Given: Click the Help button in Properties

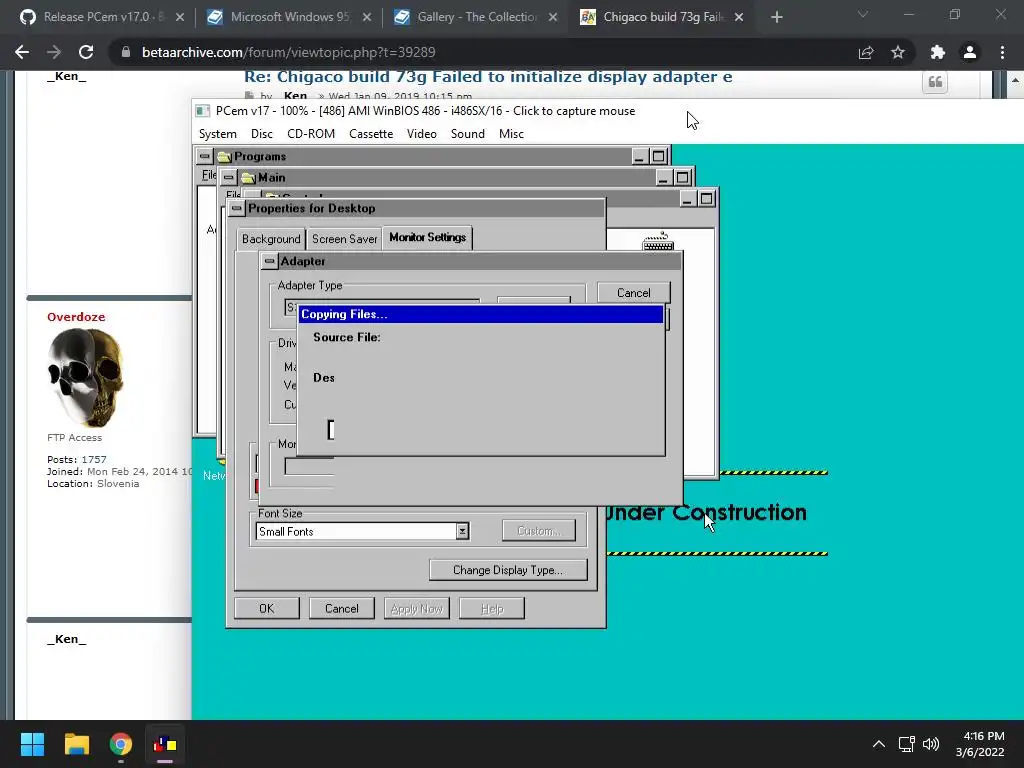Looking at the screenshot, I should coord(492,609).
